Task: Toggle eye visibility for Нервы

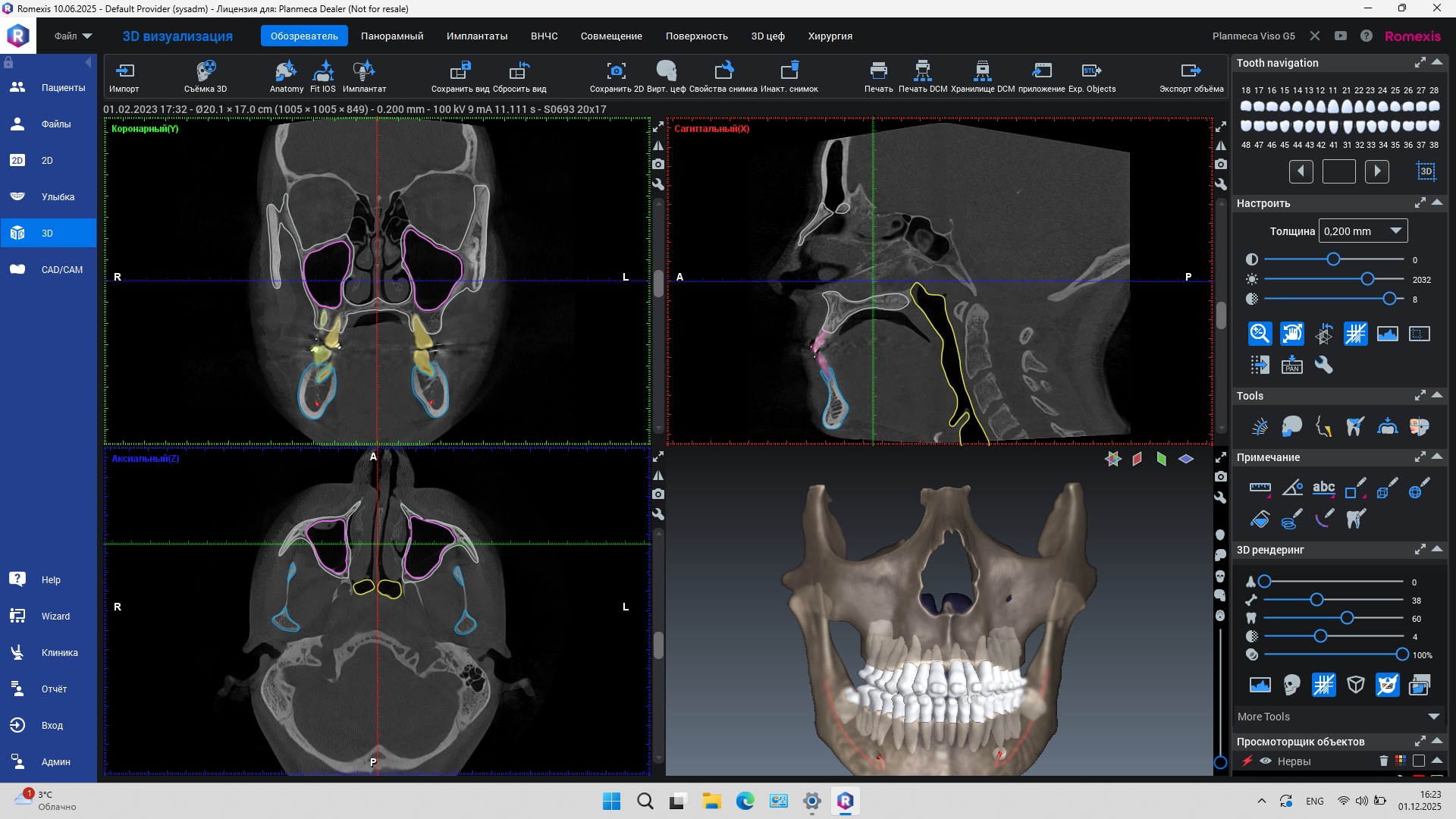Action: click(x=1266, y=761)
